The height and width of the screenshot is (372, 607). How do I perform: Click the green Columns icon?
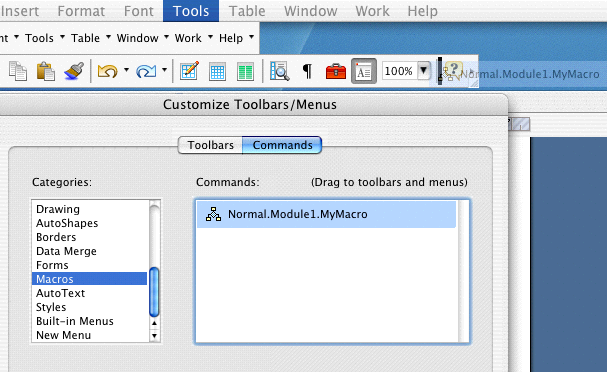coord(245,72)
